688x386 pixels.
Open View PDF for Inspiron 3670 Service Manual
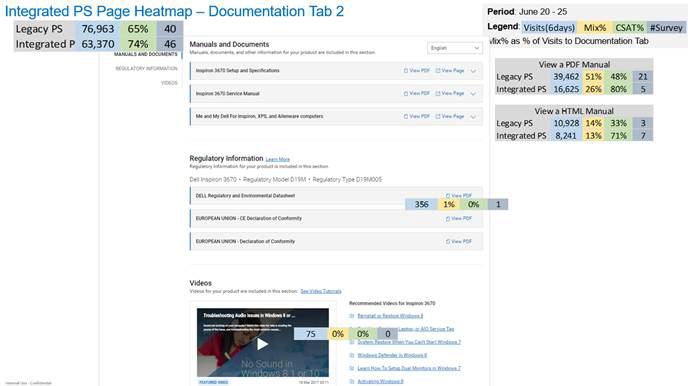(416, 93)
